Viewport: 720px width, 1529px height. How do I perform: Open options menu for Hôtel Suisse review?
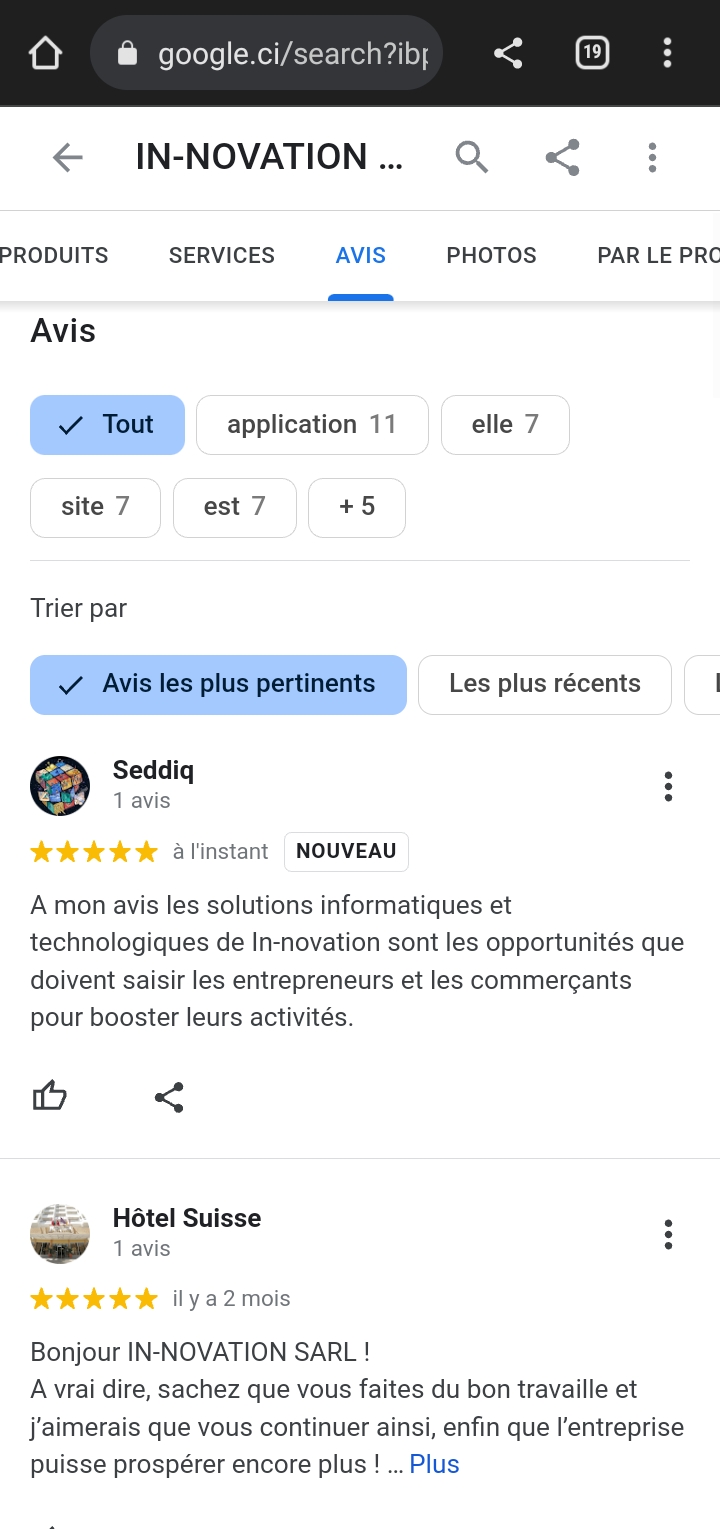tap(668, 1235)
